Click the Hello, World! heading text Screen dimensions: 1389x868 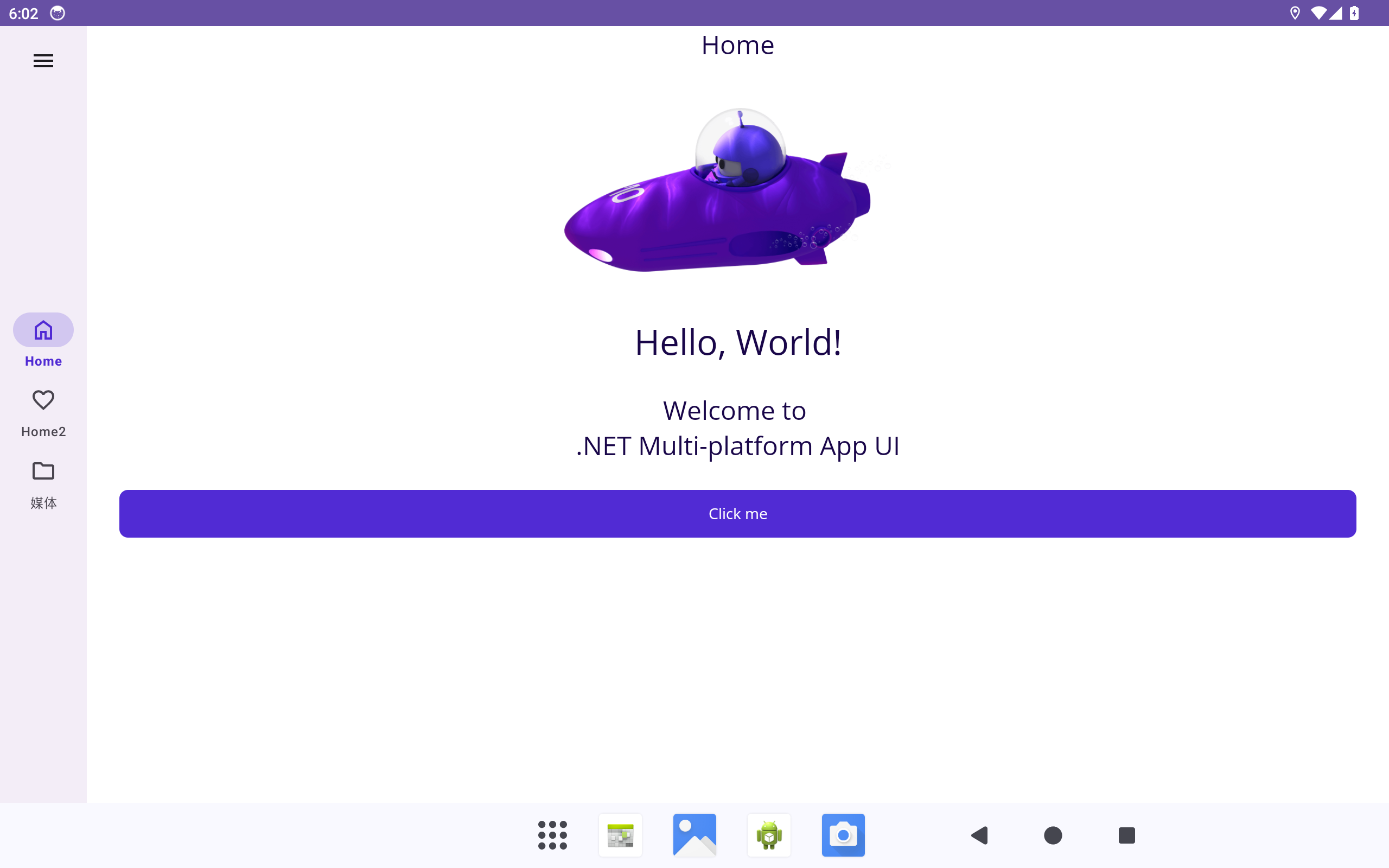737,343
